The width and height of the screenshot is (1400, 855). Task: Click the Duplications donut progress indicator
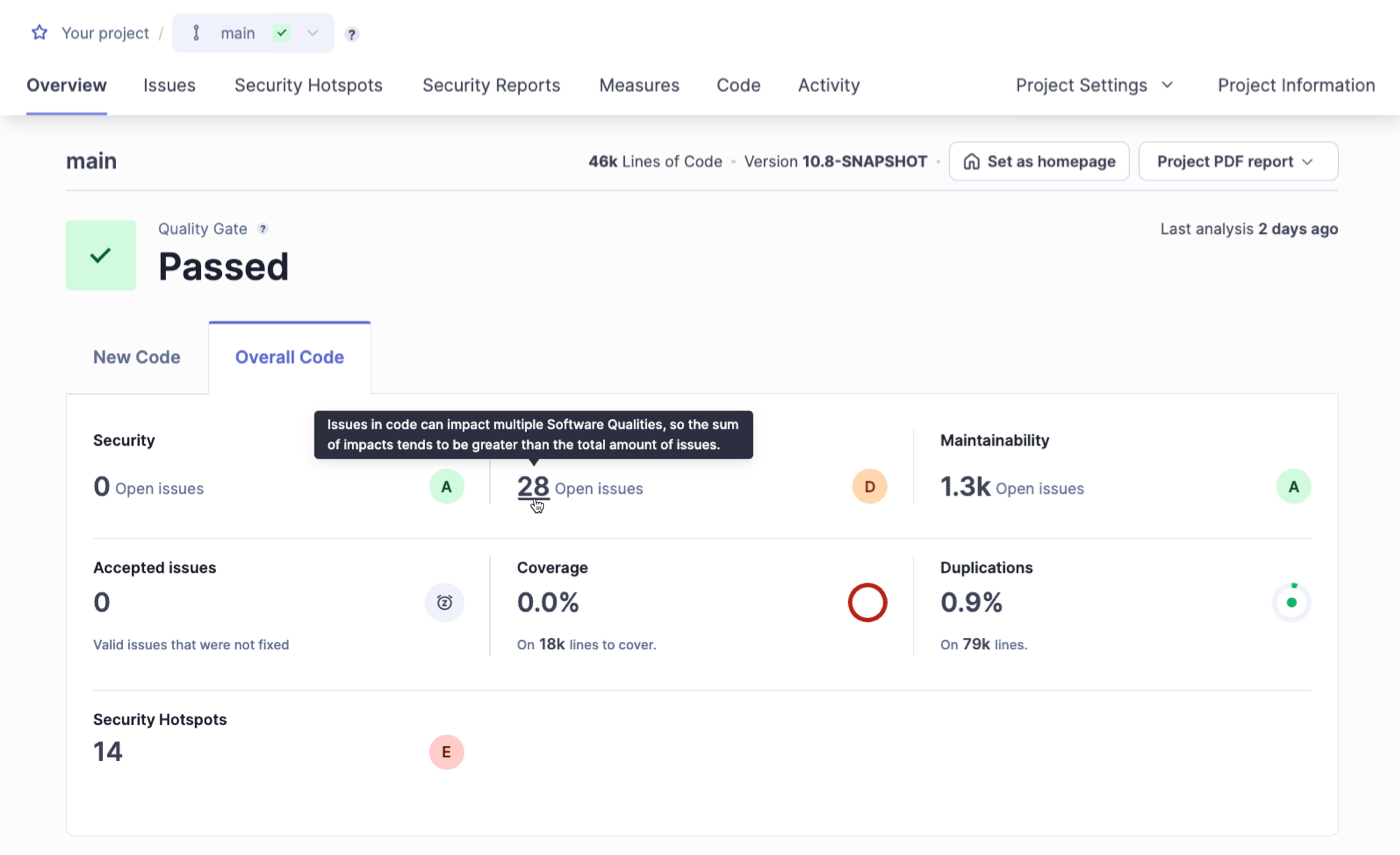[x=1292, y=602]
